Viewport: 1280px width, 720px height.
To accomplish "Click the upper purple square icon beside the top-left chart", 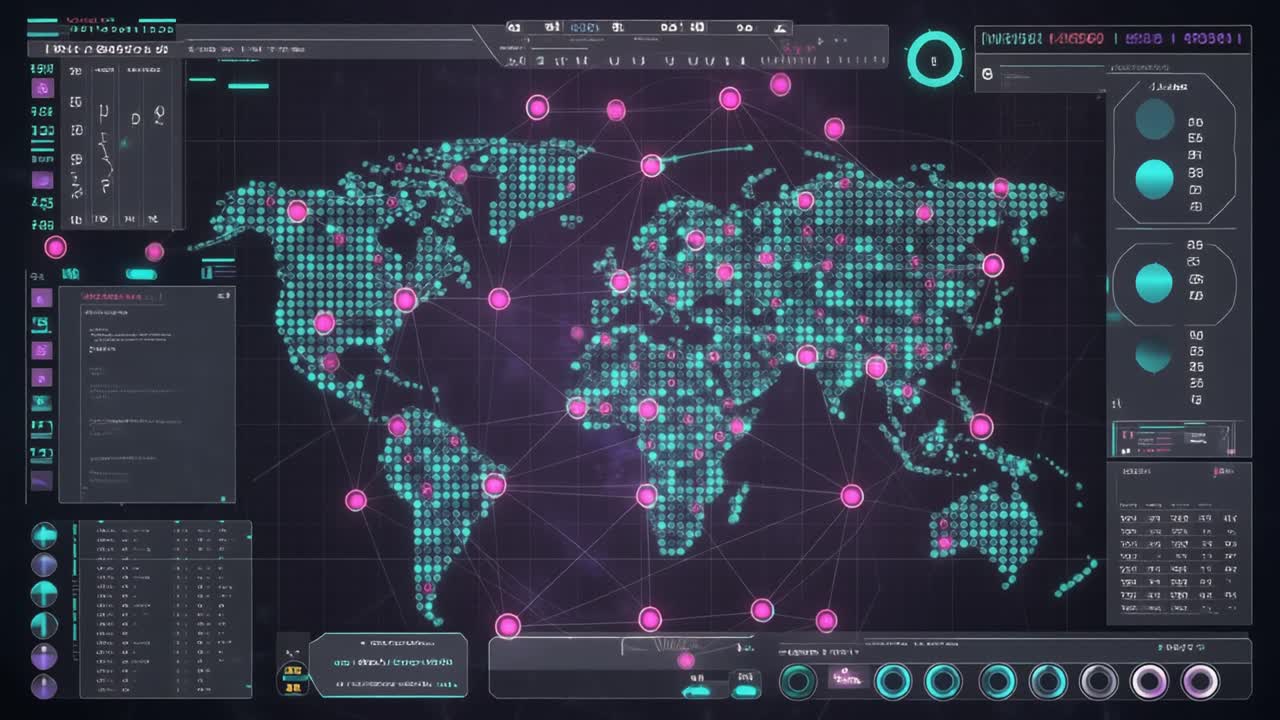I will [42, 88].
